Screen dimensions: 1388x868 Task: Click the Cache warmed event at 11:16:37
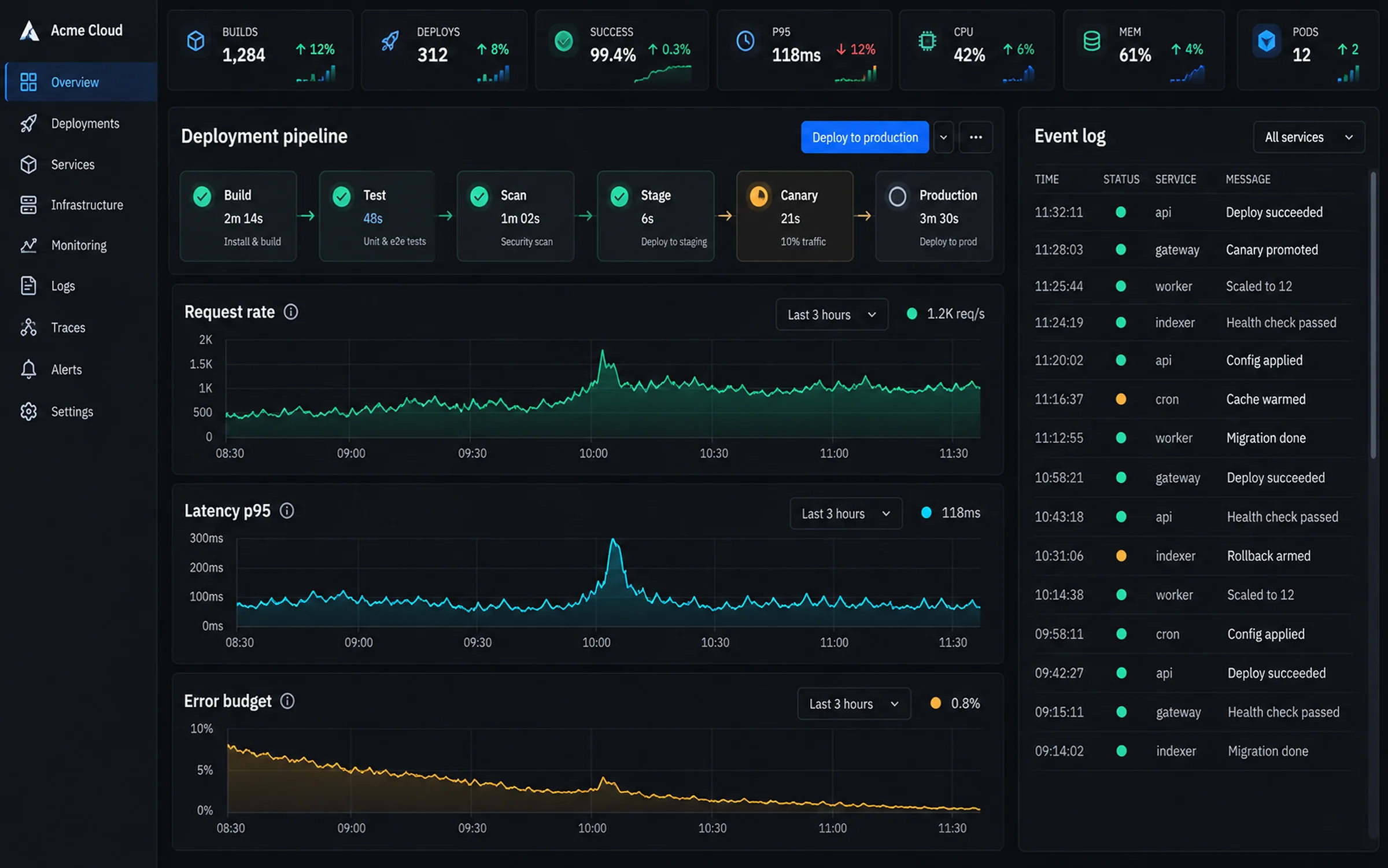[x=1194, y=399]
